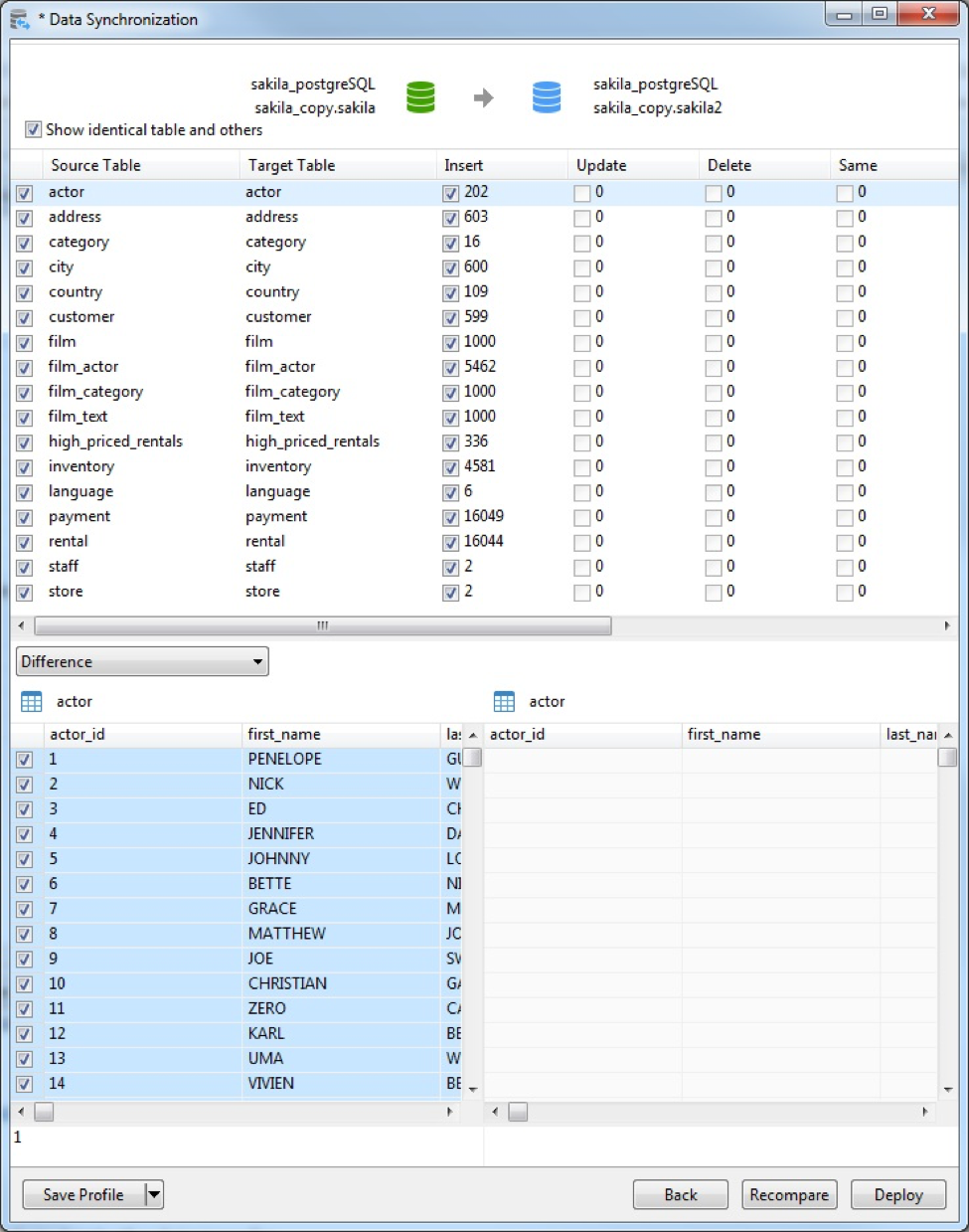Click the Recompare button

pos(789,1194)
